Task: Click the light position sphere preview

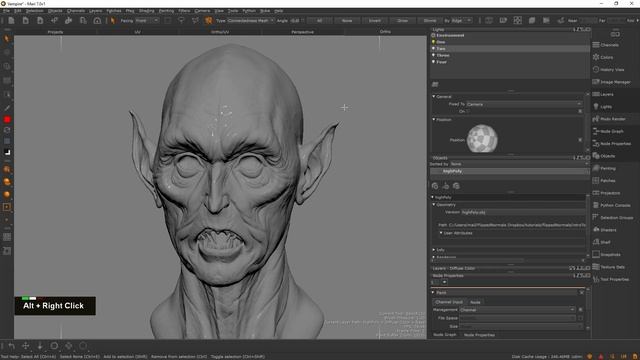Action: (482, 139)
